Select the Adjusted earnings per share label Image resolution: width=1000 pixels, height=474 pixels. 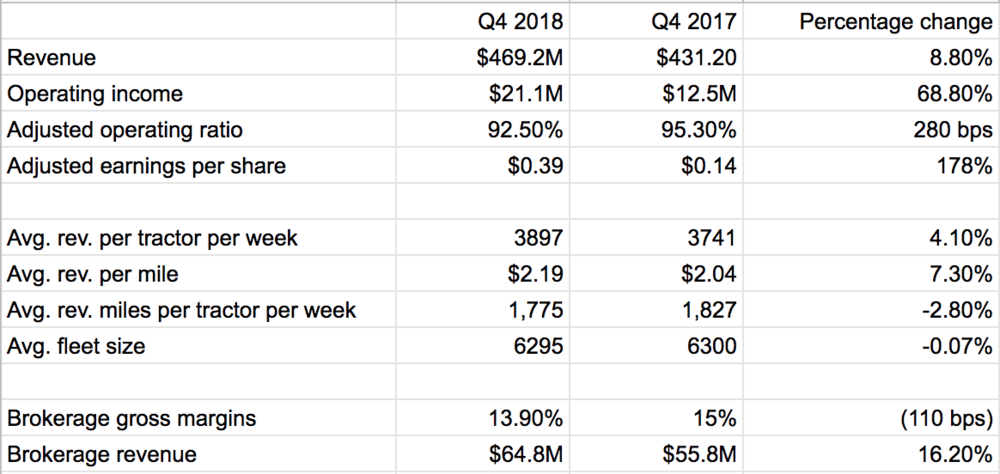point(146,166)
